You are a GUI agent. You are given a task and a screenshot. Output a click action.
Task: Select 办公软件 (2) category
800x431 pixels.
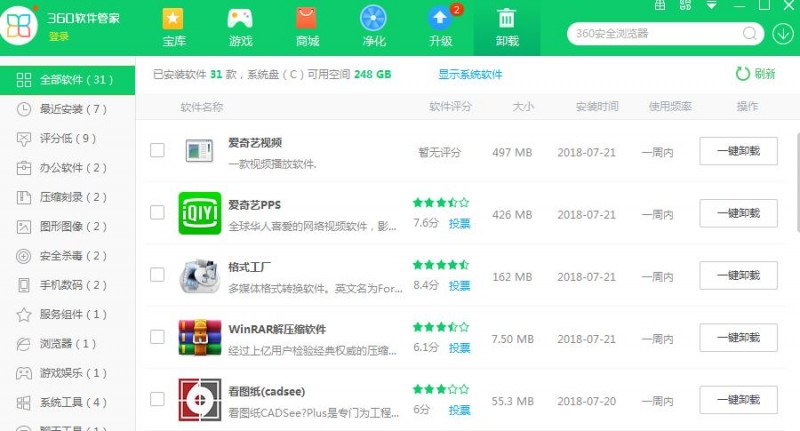67,168
